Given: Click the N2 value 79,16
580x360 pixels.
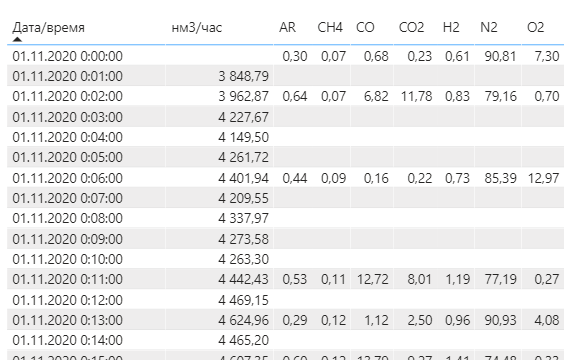Looking at the screenshot, I should [500, 96].
